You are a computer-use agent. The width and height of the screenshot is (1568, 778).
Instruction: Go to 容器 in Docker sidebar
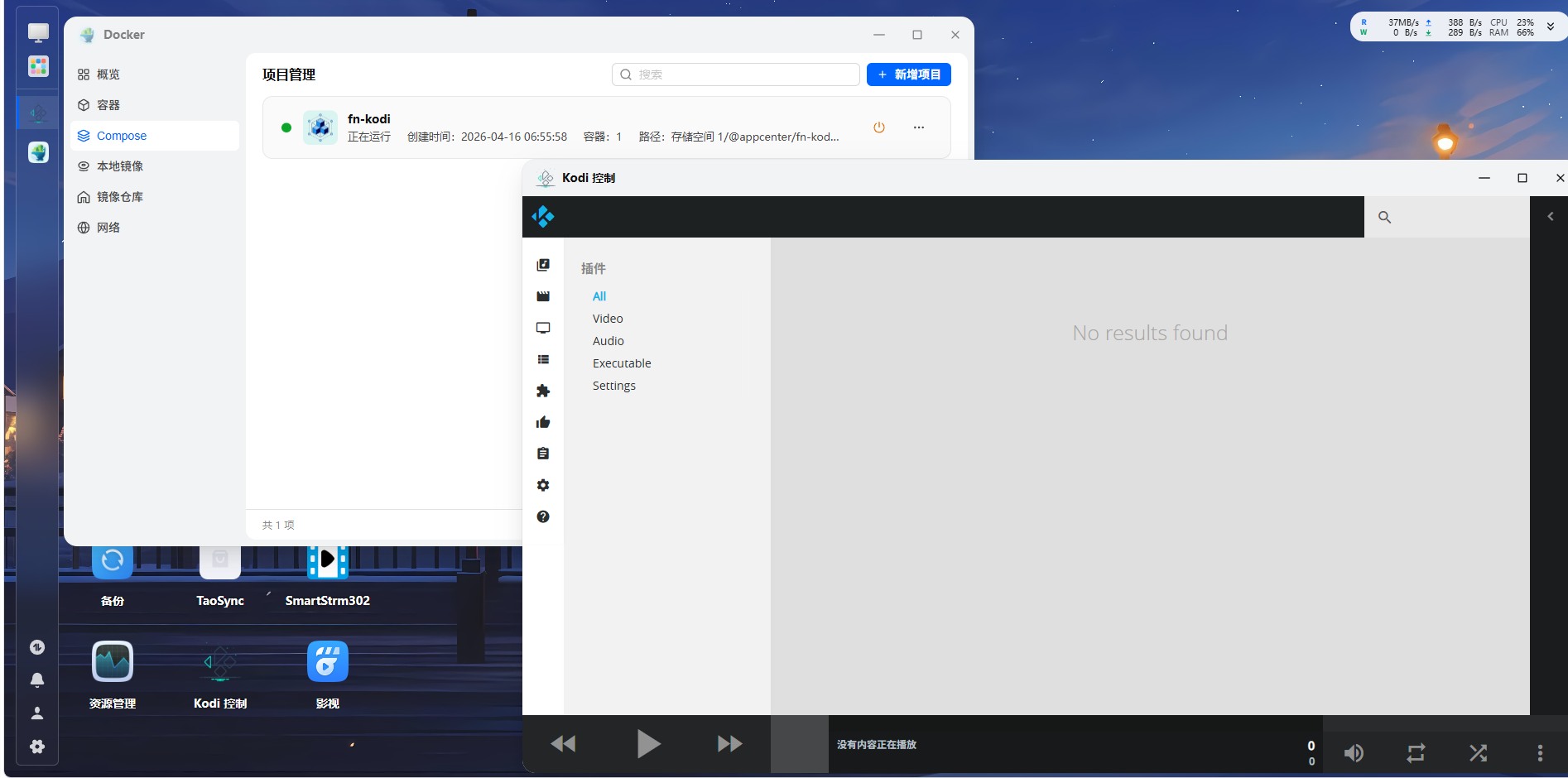[x=155, y=105]
